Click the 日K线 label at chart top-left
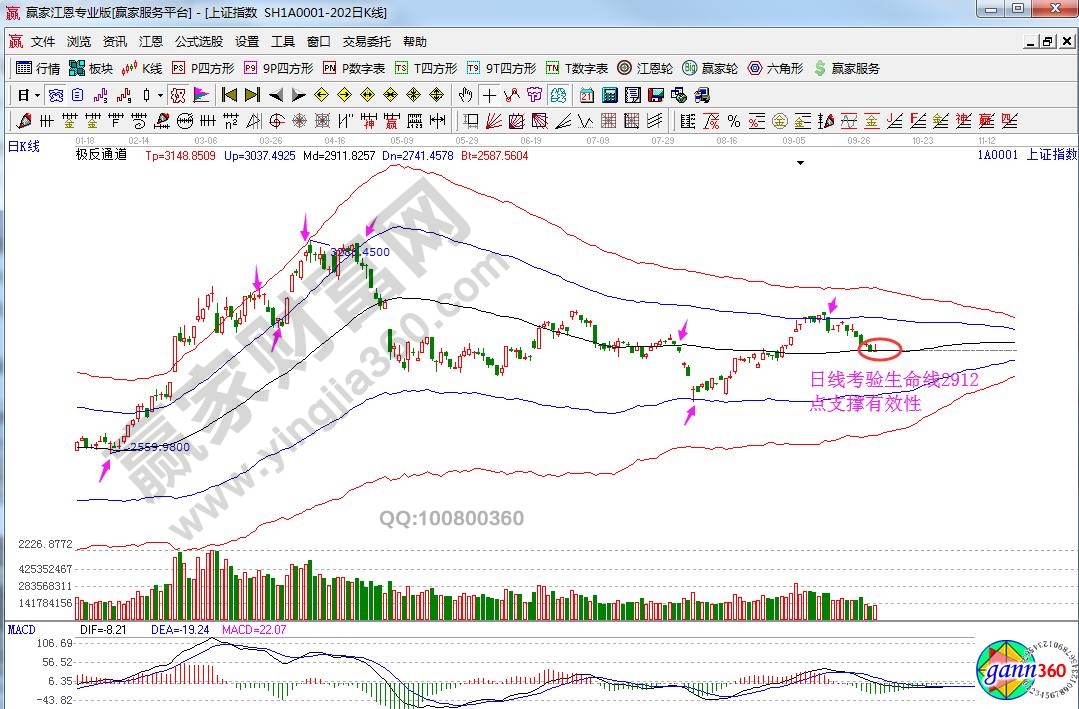This screenshot has width=1079, height=709. pyautogui.click(x=24, y=147)
